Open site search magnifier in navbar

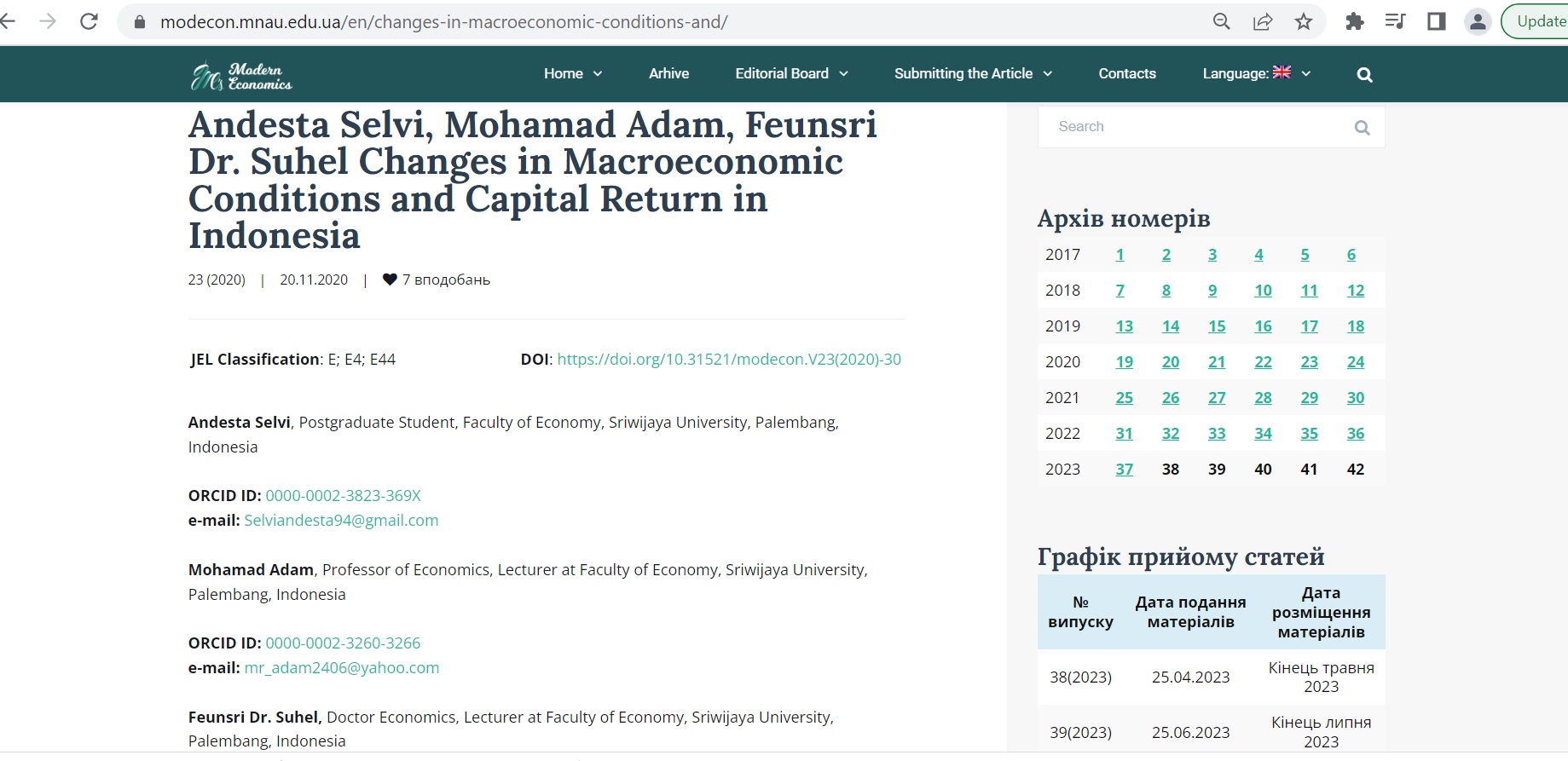coord(1364,74)
